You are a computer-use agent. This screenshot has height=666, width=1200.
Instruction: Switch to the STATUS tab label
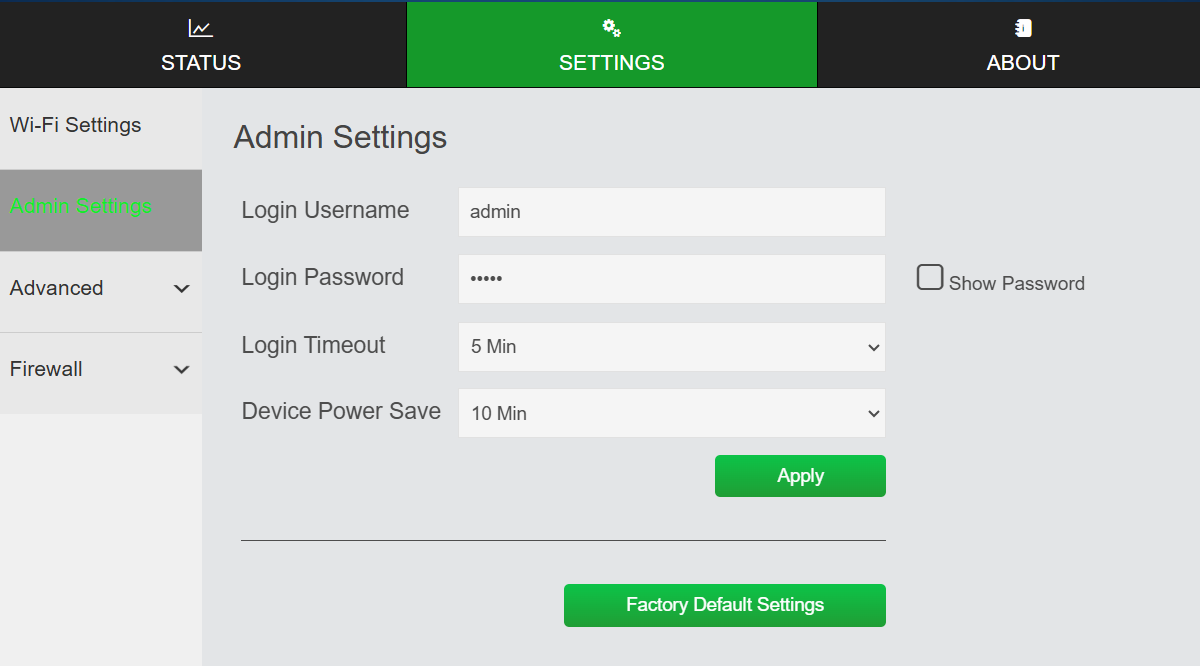click(x=201, y=63)
